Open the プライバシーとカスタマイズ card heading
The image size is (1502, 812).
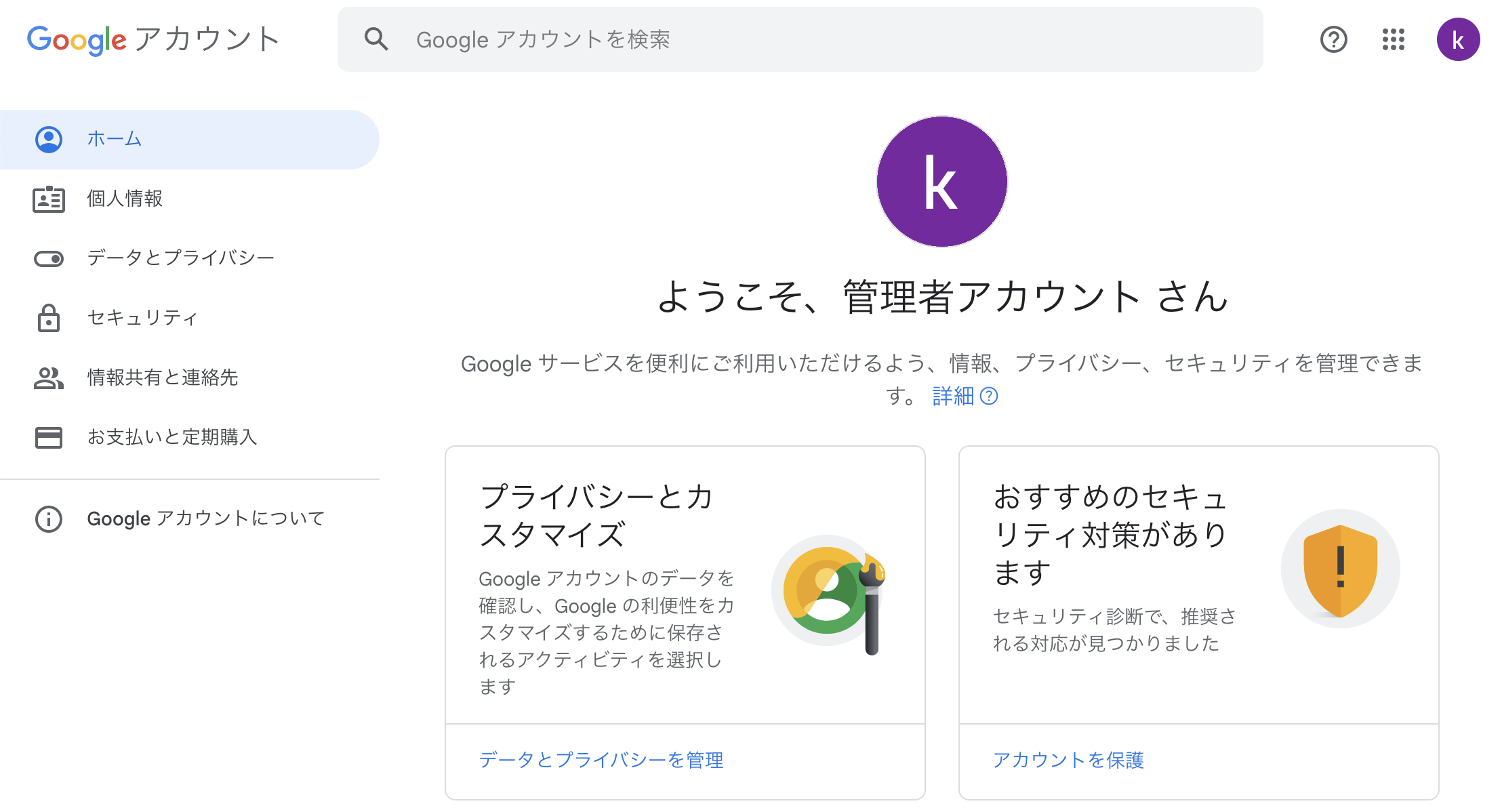tap(597, 516)
